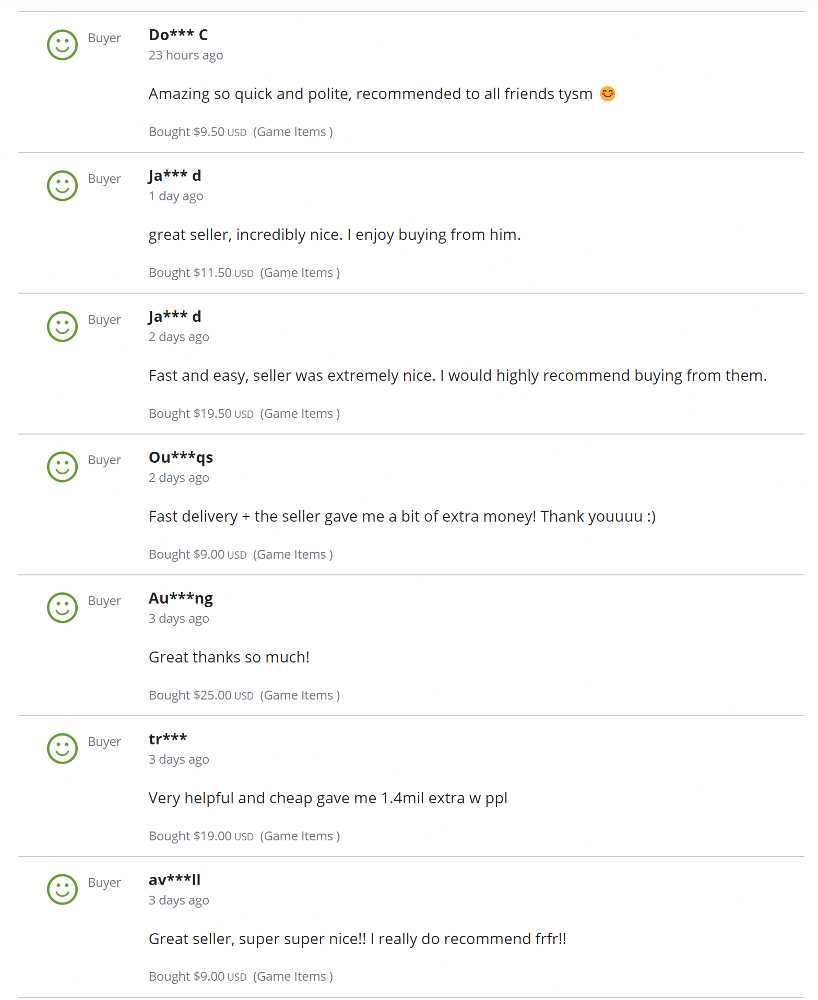818x1000 pixels.
Task: Click the orange emoji ending Do*** C's review
Action: tap(607, 94)
